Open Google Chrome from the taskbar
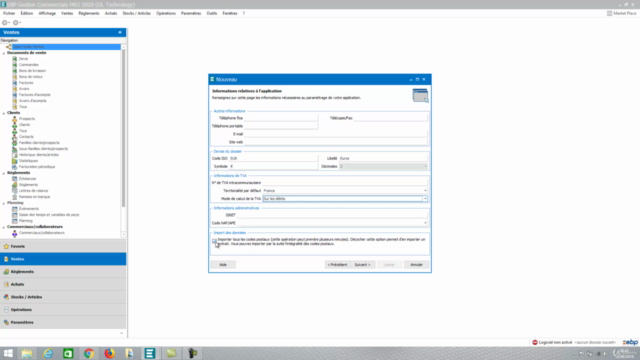Screen dimensions: 640x360 89,353
